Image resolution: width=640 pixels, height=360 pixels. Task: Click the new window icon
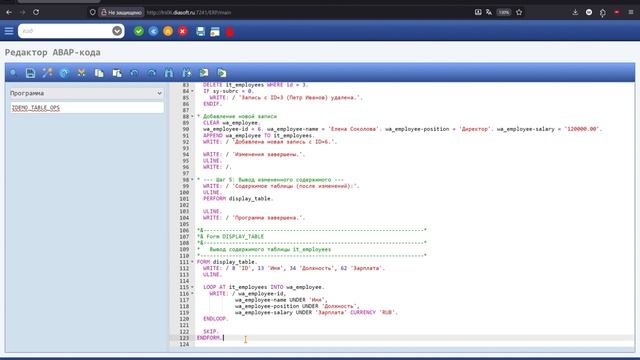[215, 32]
